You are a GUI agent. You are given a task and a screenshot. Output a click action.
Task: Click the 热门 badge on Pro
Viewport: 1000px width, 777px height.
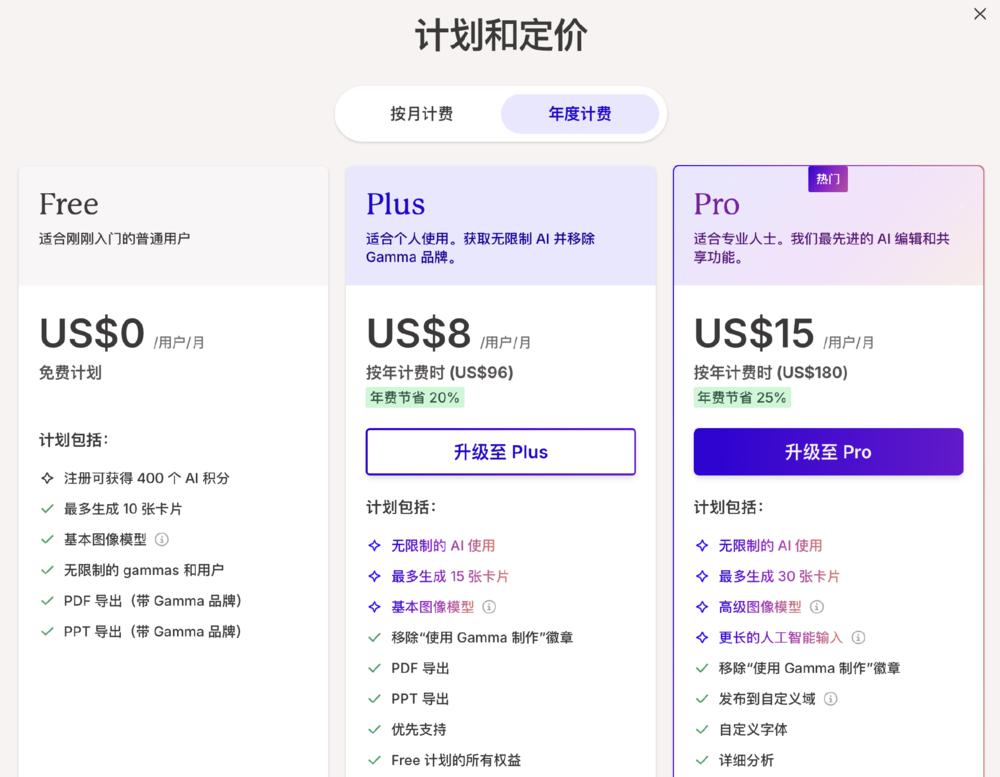coord(828,179)
